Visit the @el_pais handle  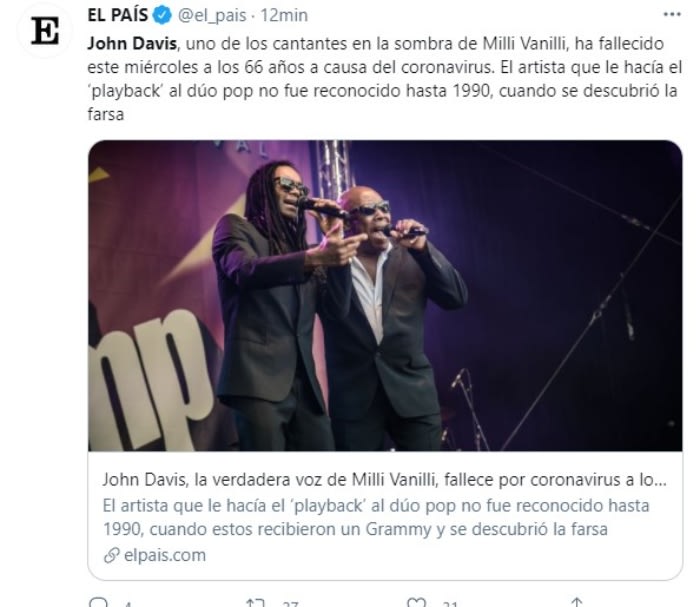[x=212, y=16]
